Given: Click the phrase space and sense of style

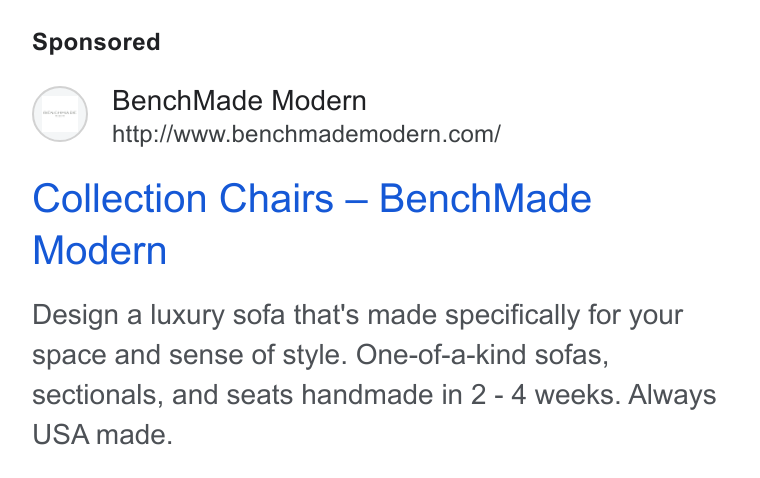Looking at the screenshot, I should [190, 355].
